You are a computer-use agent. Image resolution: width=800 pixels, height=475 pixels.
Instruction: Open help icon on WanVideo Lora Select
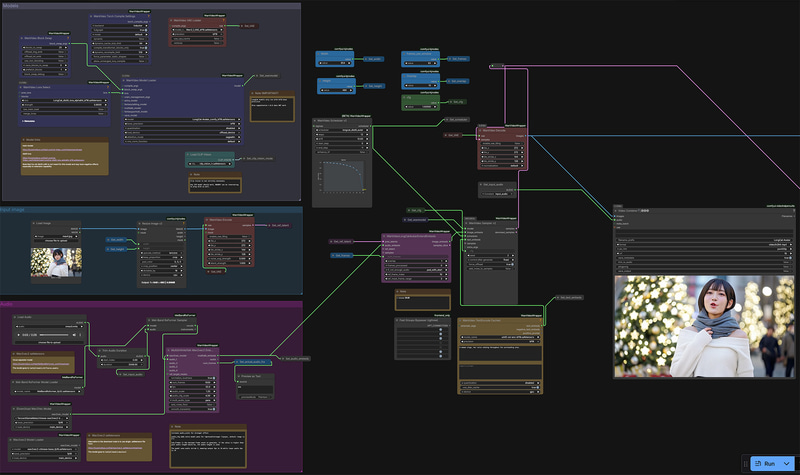[108, 87]
